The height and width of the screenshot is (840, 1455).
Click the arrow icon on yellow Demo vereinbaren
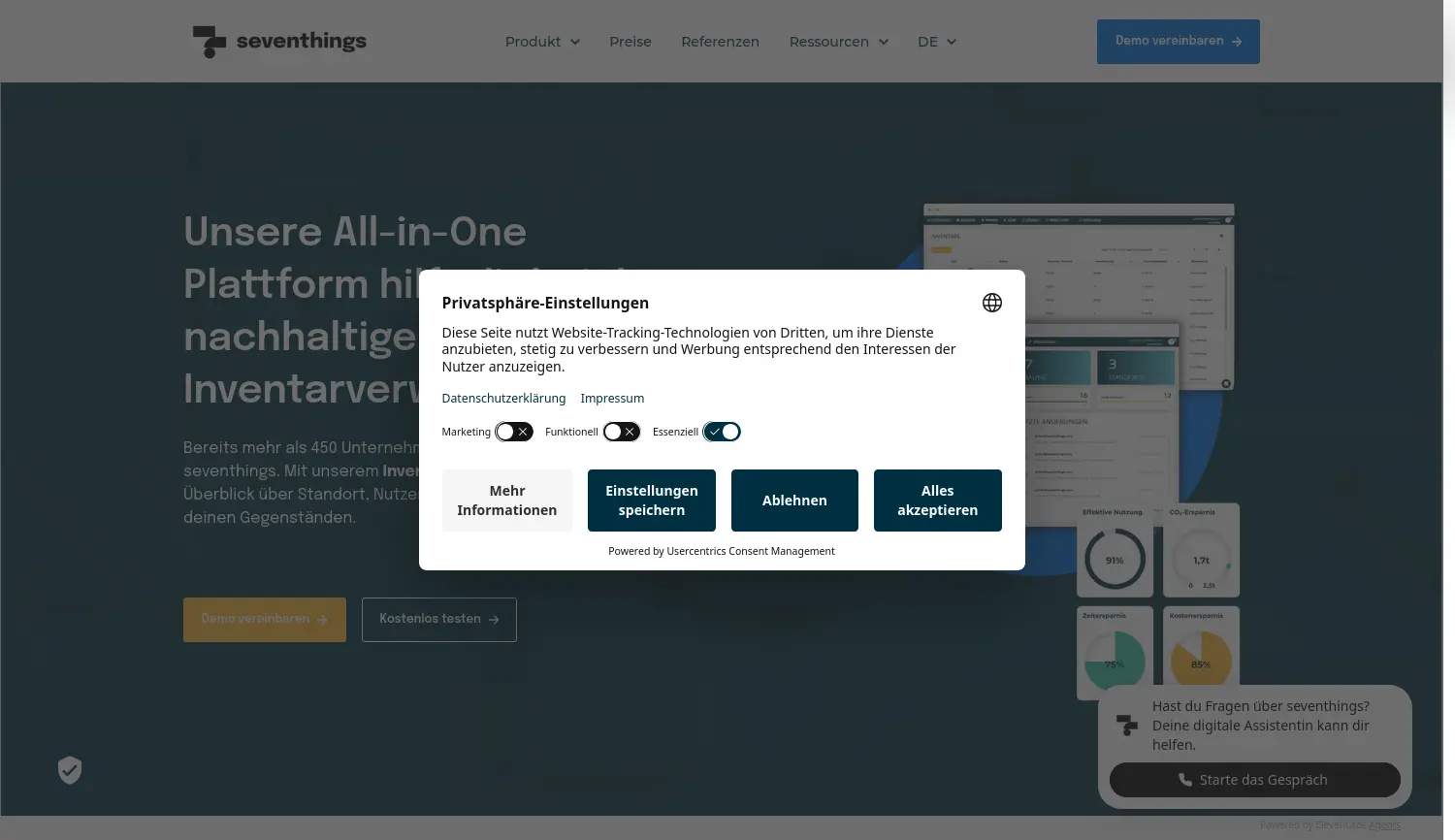pyautogui.click(x=320, y=619)
